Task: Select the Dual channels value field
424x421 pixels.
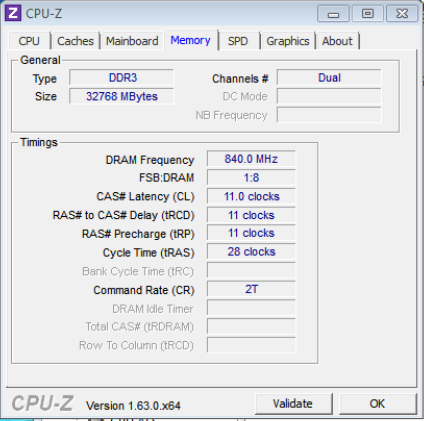Action: [329, 78]
